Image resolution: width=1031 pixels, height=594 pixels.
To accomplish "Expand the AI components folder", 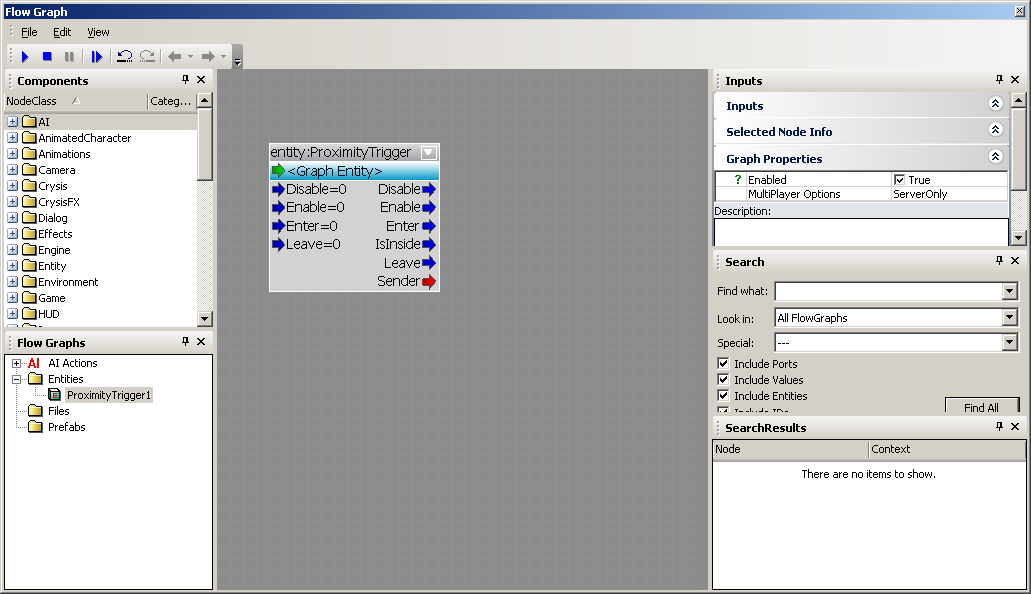I will pos(12,122).
